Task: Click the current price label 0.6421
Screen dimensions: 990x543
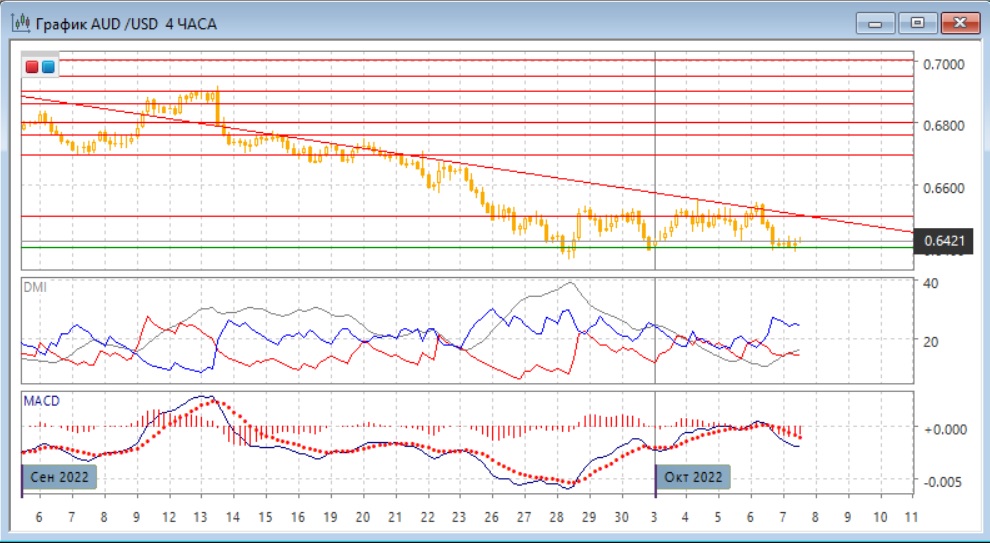Action: [x=944, y=240]
